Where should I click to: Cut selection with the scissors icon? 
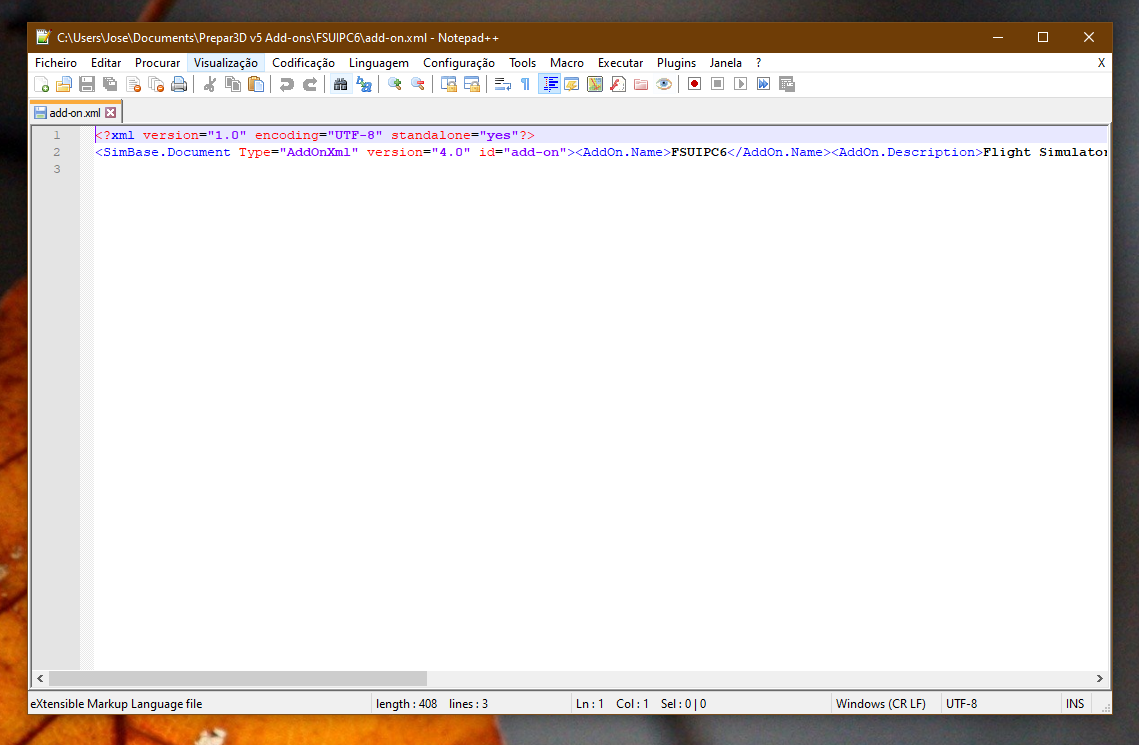tap(210, 84)
